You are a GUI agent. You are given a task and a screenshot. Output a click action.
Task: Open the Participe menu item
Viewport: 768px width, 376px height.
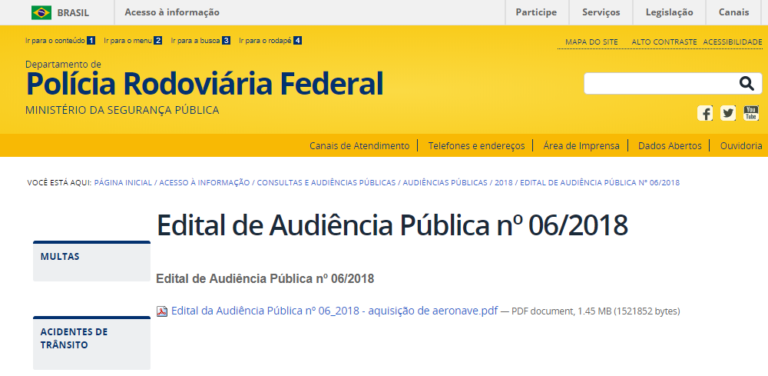click(536, 12)
